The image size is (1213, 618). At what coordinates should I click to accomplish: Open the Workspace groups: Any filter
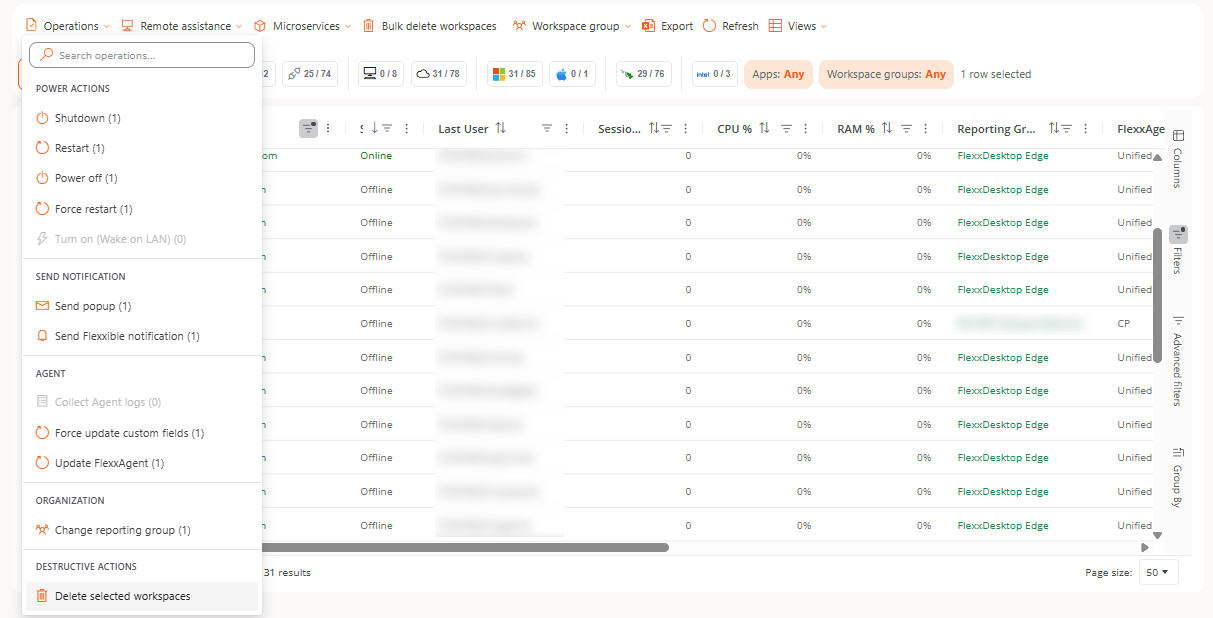[886, 74]
